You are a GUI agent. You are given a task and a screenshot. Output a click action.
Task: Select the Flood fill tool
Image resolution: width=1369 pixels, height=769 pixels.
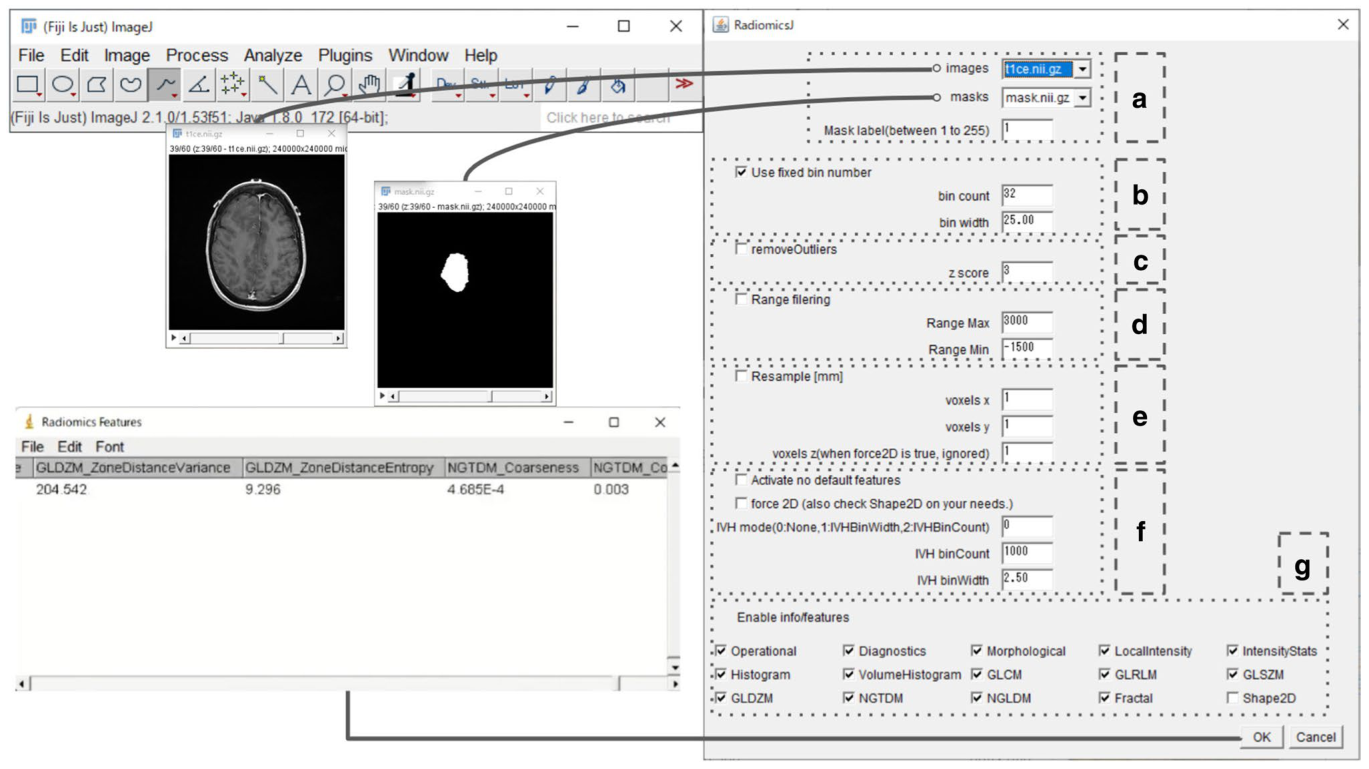pos(618,85)
